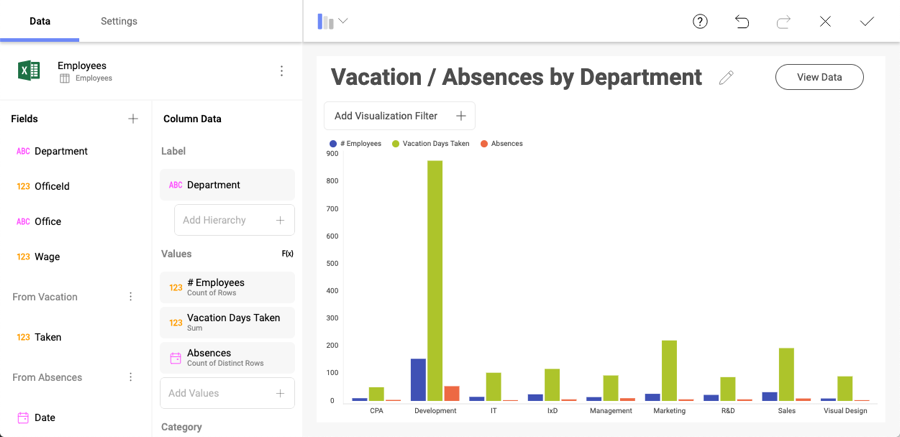The height and width of the screenshot is (437, 900).
Task: Click the redo arrow icon
Action: pyautogui.click(x=784, y=21)
